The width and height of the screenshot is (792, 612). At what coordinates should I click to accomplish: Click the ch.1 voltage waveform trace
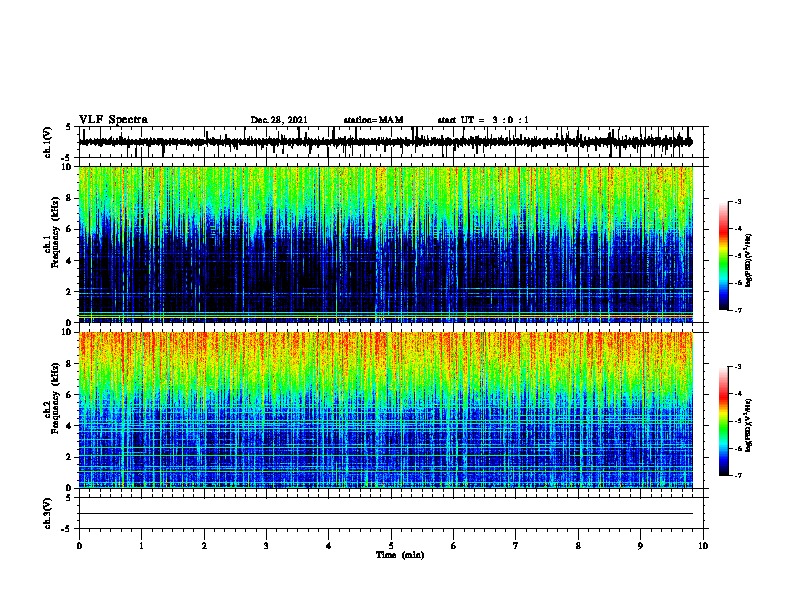[x=385, y=142]
